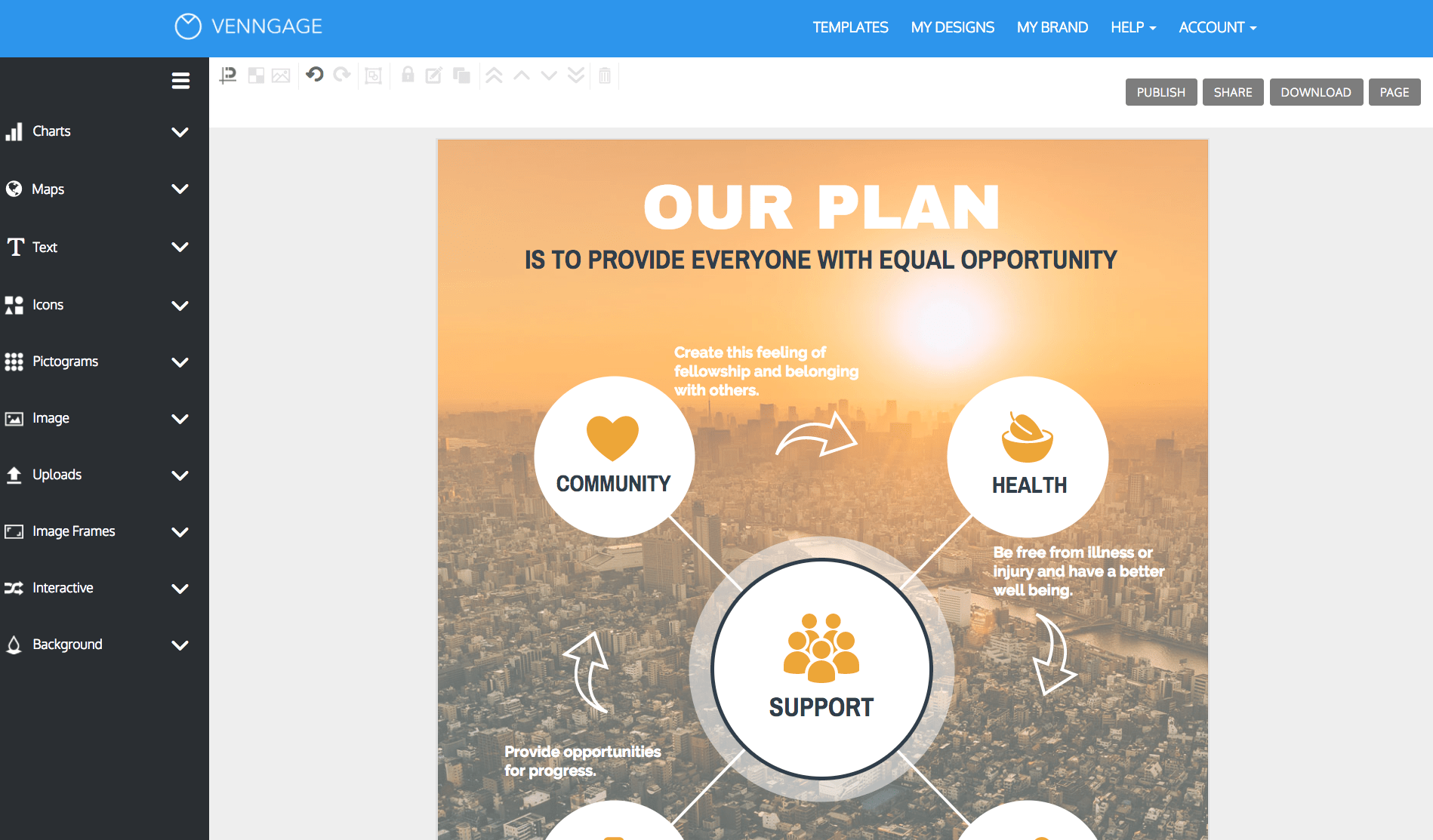
Task: Download the design
Action: (x=1316, y=92)
